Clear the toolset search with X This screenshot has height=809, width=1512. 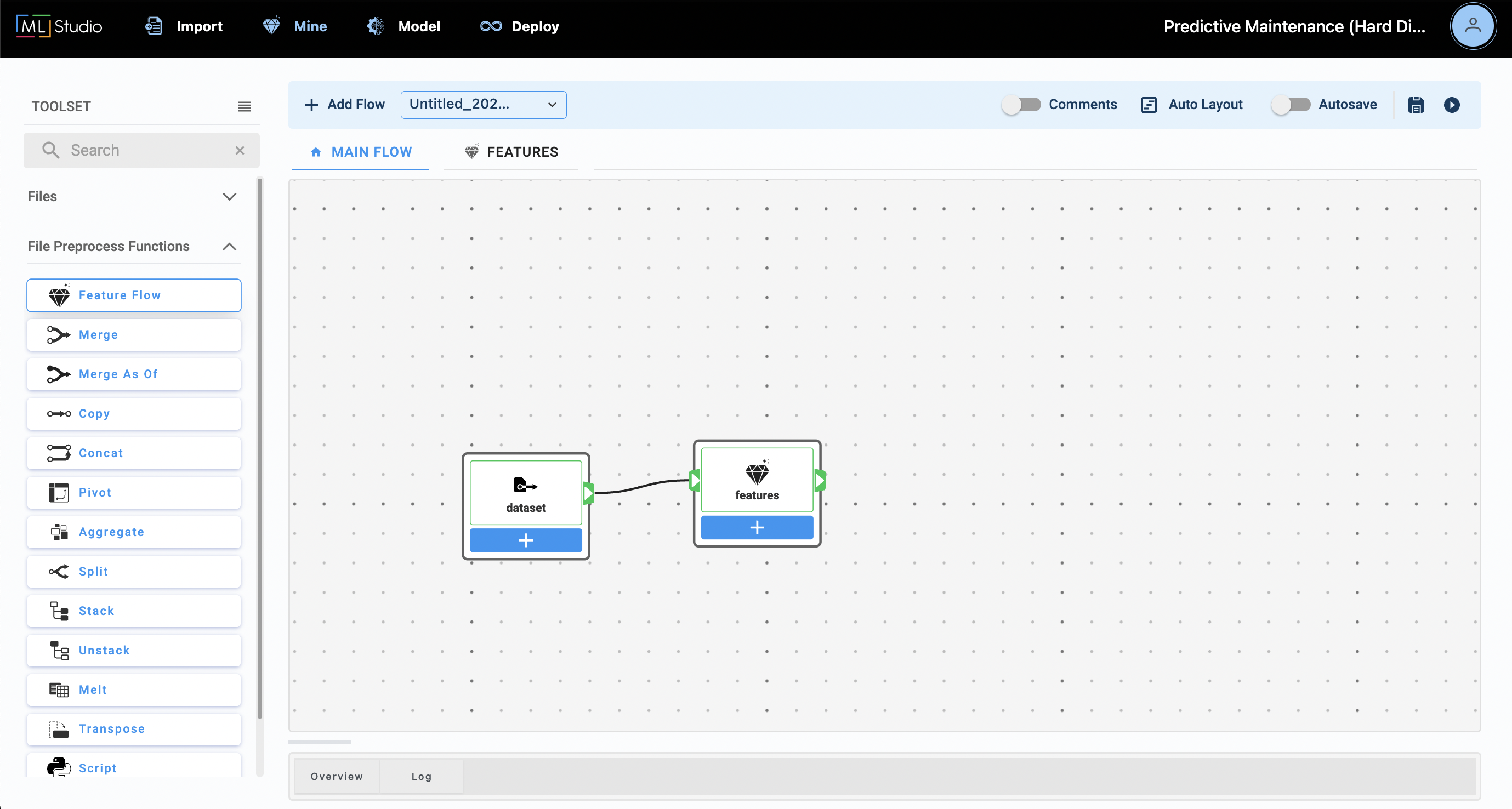point(240,151)
